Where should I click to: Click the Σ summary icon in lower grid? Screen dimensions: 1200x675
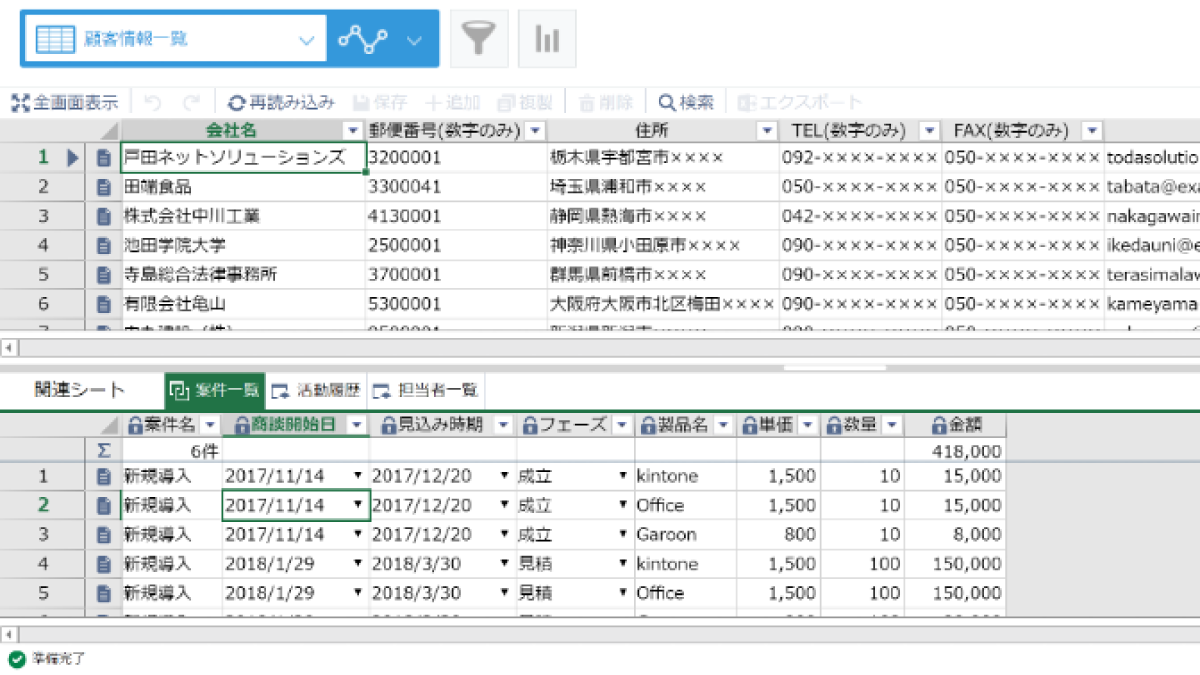pos(103,451)
